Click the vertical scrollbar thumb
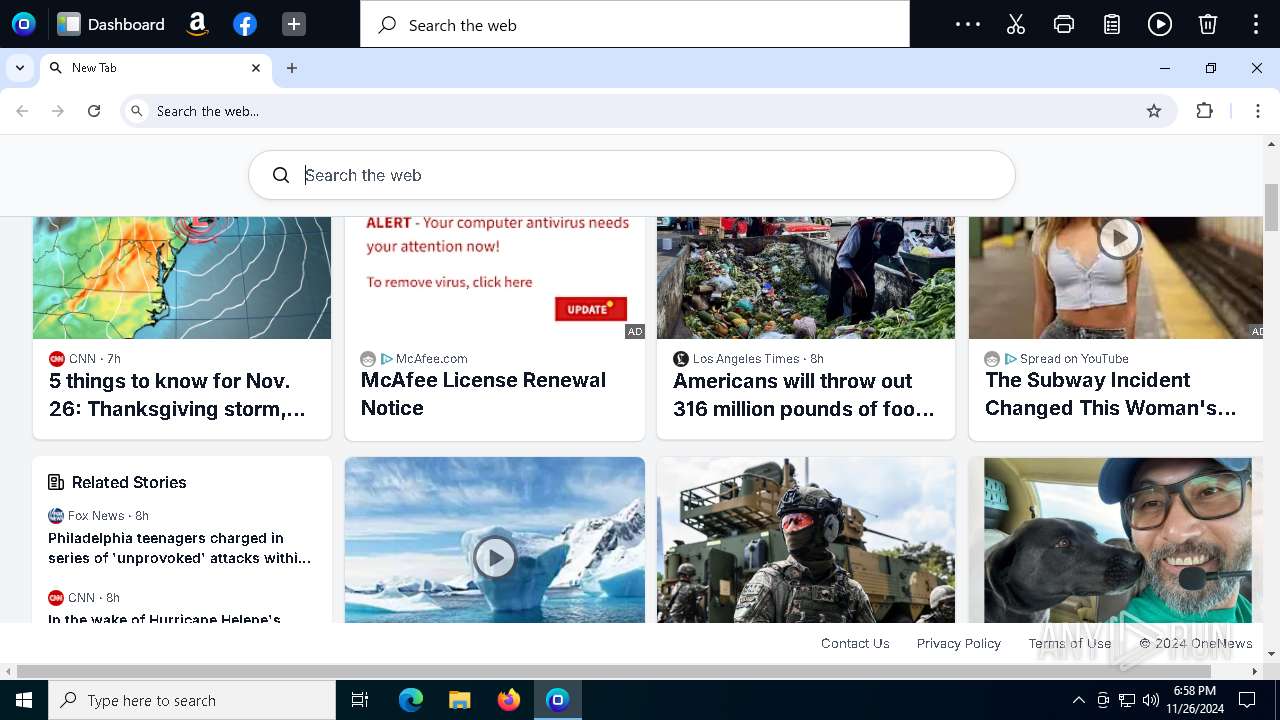The height and width of the screenshot is (720, 1280). coord(1272,207)
